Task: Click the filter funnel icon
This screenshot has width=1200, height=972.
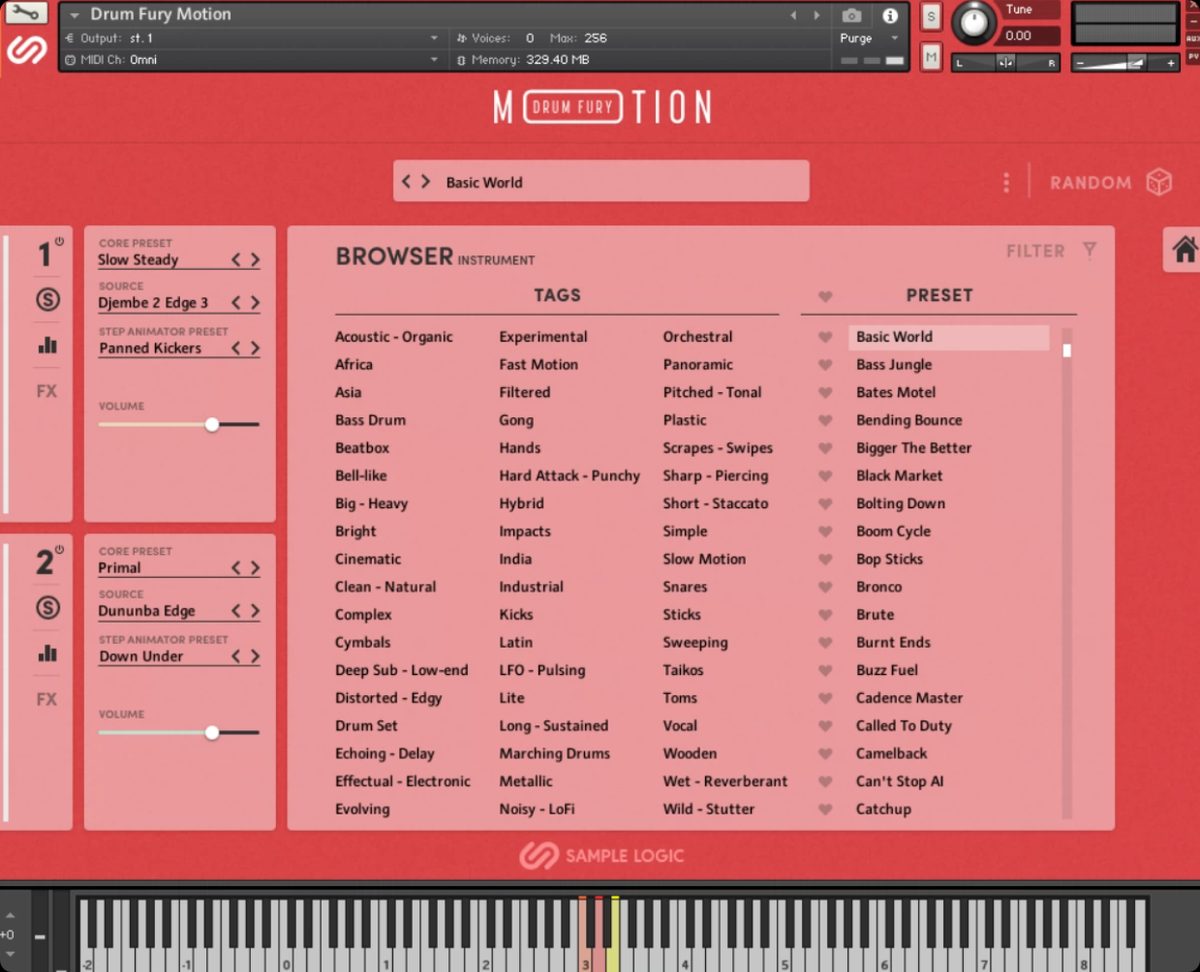Action: click(x=1089, y=251)
